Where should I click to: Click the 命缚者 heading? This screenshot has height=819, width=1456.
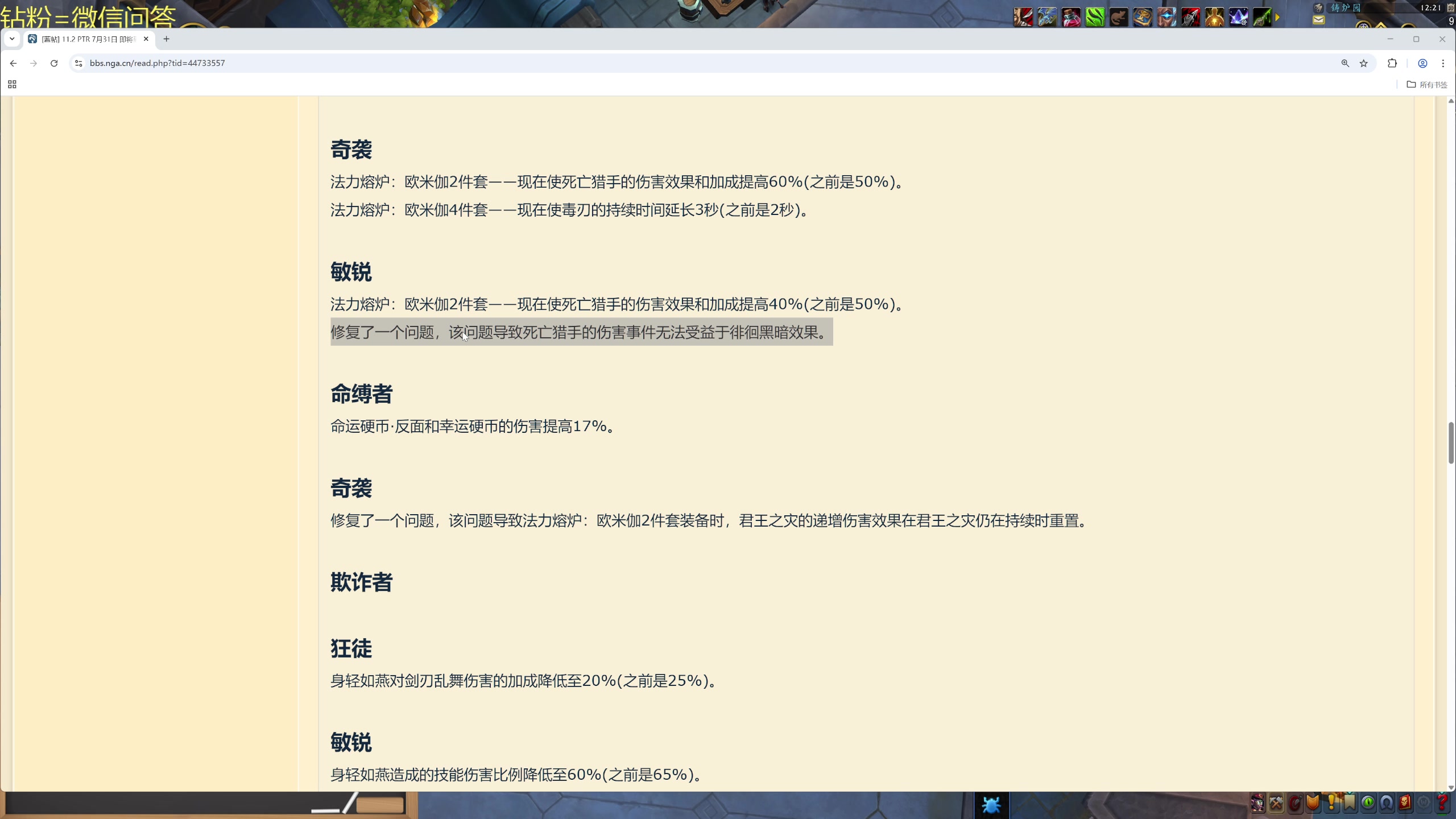(361, 394)
